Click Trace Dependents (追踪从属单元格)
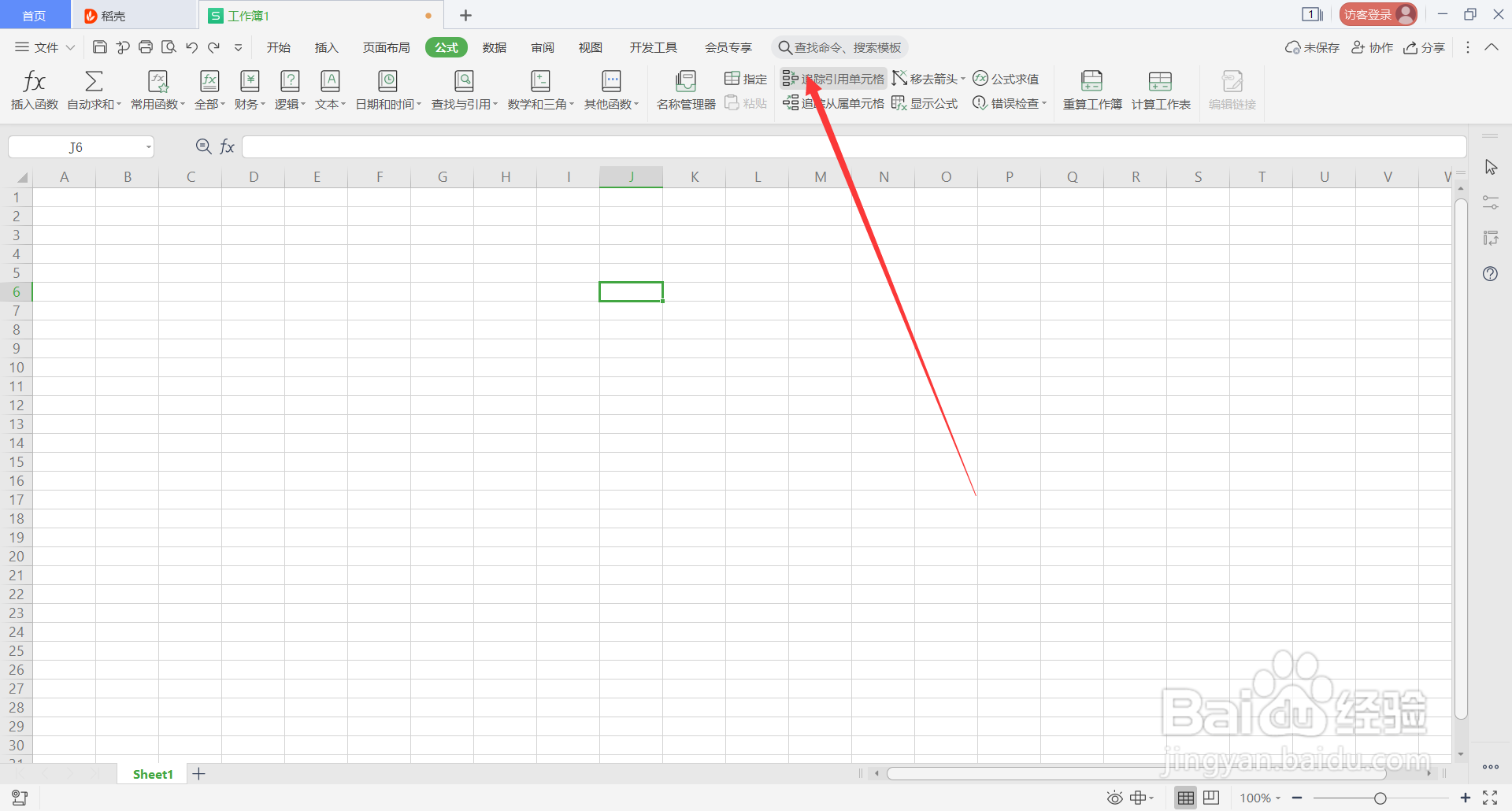This screenshot has height=811, width=1512. click(833, 103)
